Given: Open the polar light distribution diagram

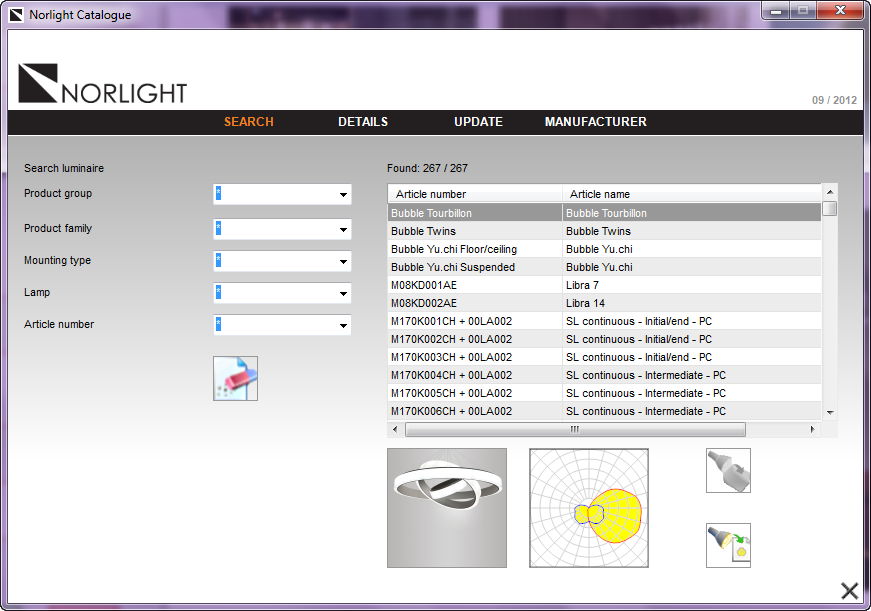Looking at the screenshot, I should coord(588,507).
